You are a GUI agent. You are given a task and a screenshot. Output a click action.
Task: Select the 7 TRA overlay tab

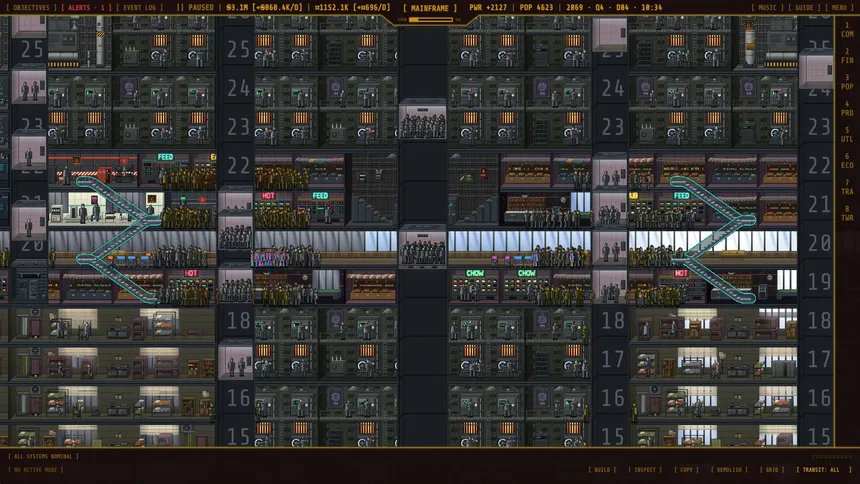847,187
